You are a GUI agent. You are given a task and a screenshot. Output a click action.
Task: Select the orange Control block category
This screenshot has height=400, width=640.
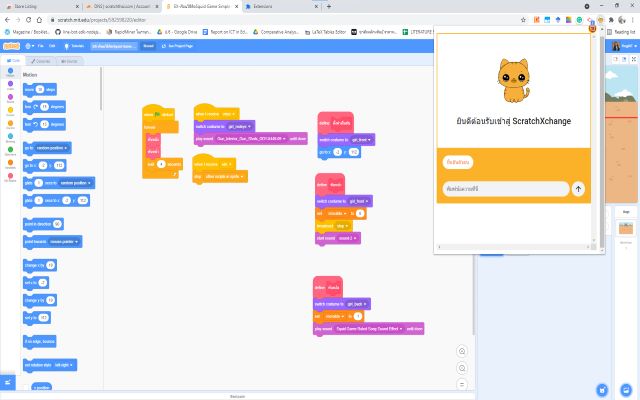pyautogui.click(x=10, y=124)
